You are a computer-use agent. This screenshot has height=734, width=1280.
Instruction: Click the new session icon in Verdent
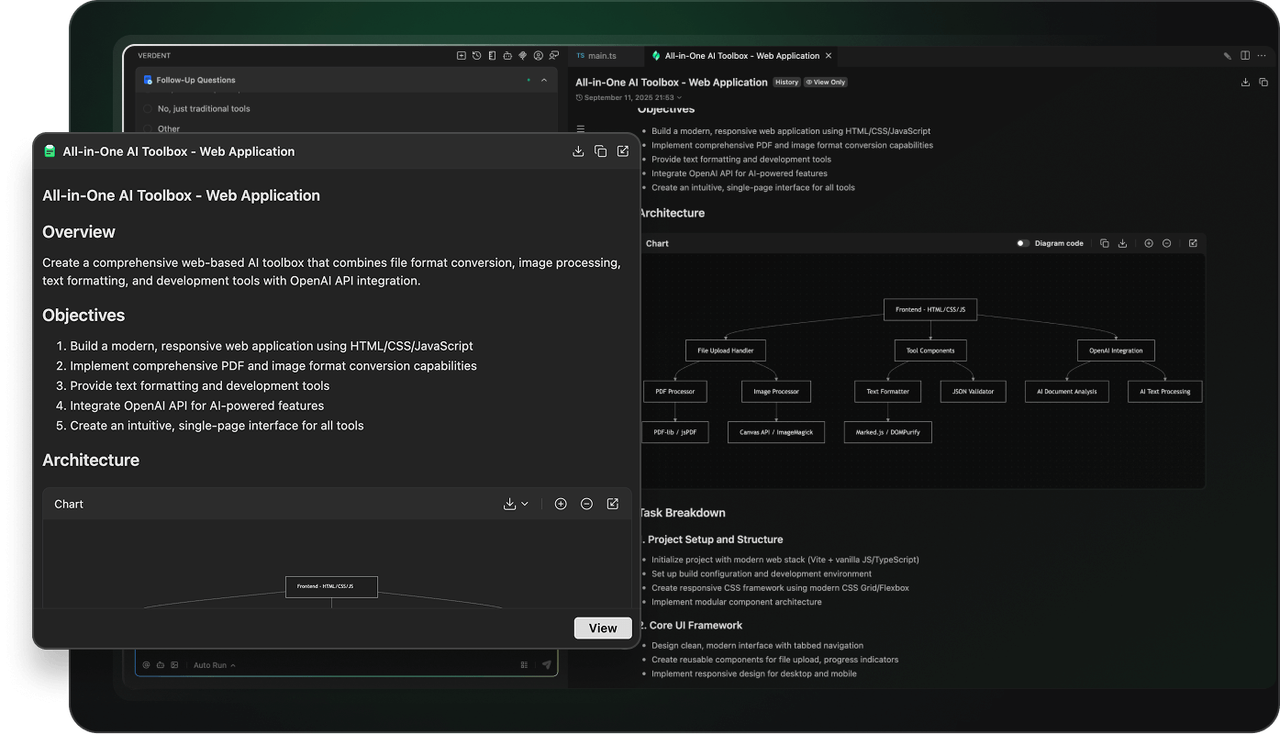coord(461,56)
